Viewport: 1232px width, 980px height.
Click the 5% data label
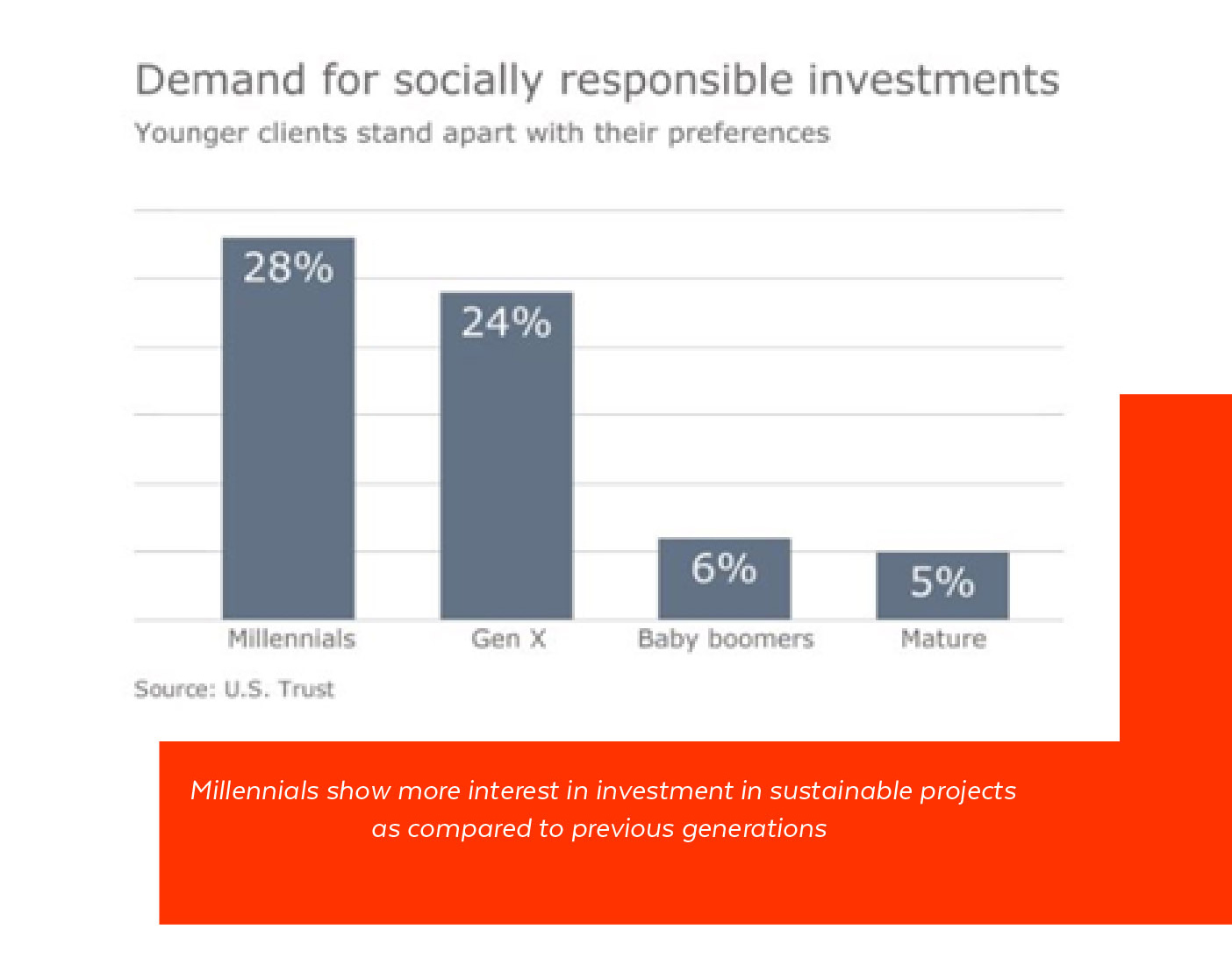[x=942, y=582]
